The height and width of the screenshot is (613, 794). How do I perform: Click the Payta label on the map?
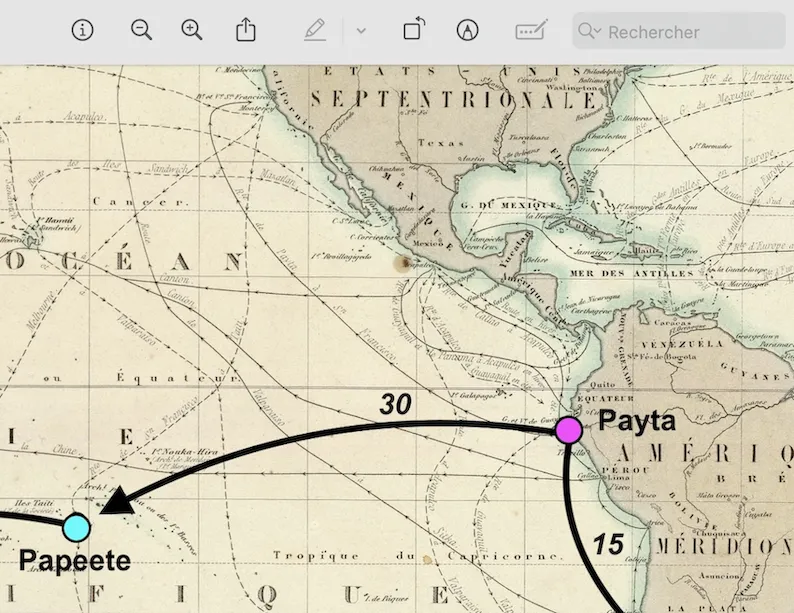tap(637, 421)
